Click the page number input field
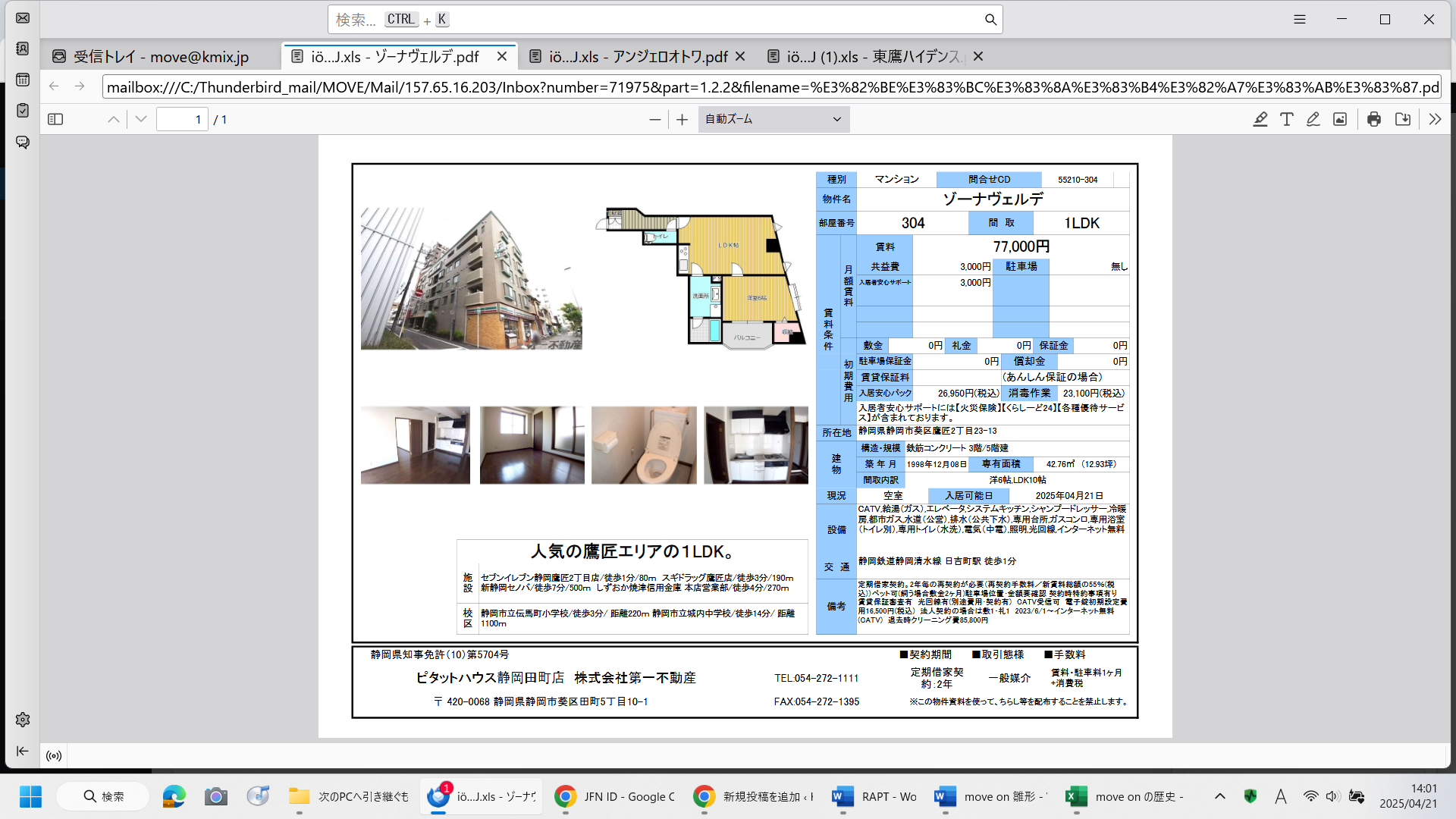This screenshot has width=1456, height=819. 182,119
